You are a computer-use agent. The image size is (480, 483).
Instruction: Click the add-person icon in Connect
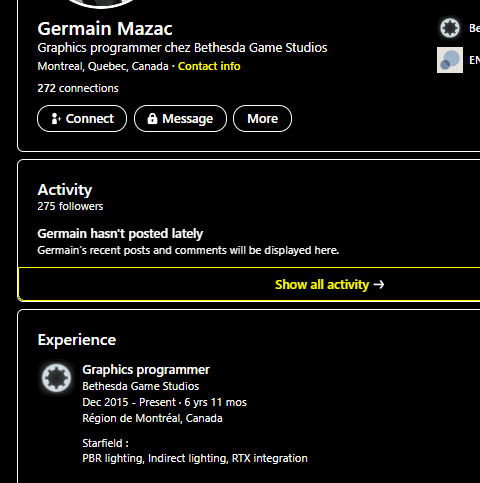[x=56, y=119]
